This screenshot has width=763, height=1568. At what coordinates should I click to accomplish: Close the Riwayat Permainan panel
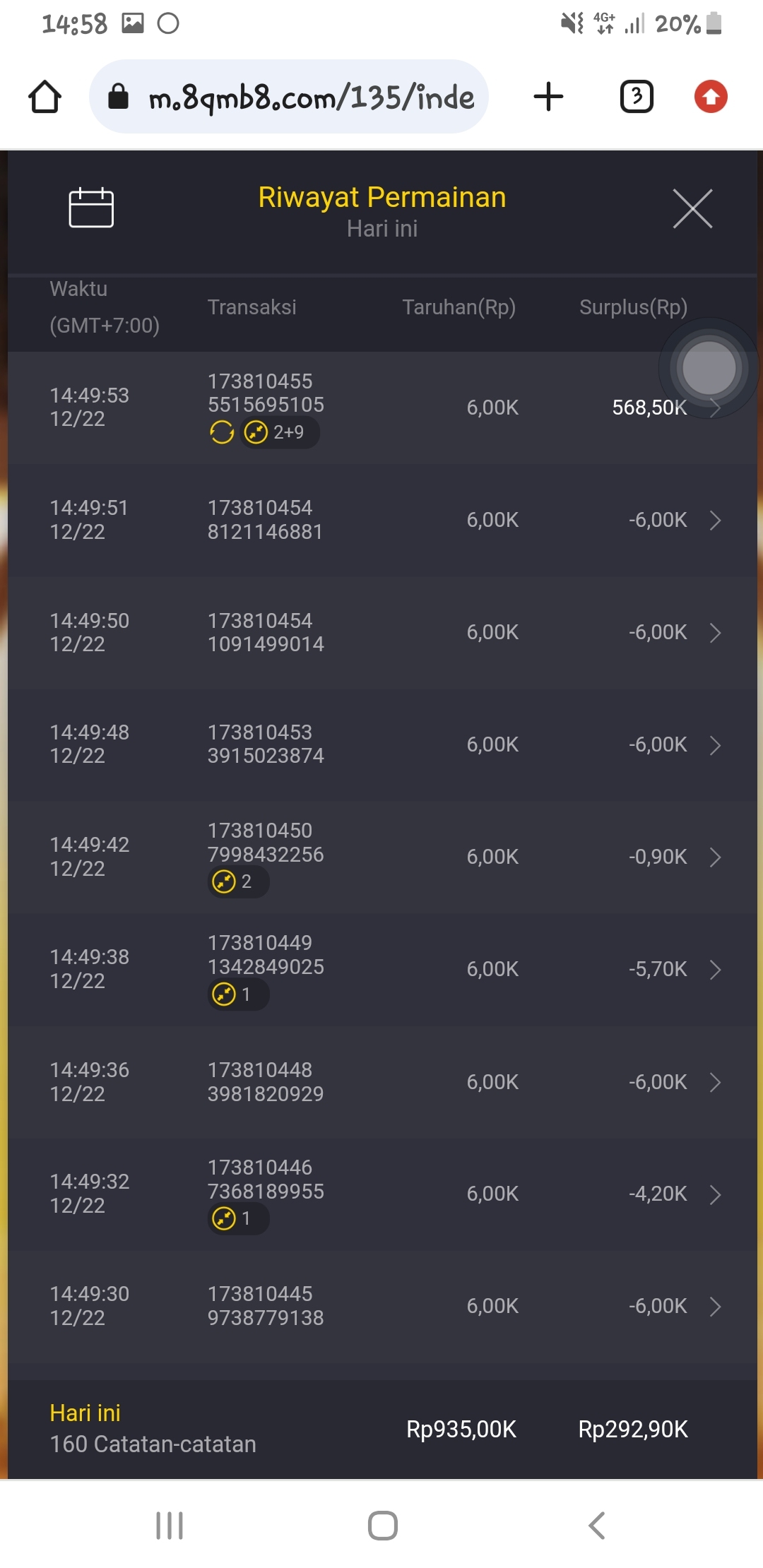(x=692, y=208)
